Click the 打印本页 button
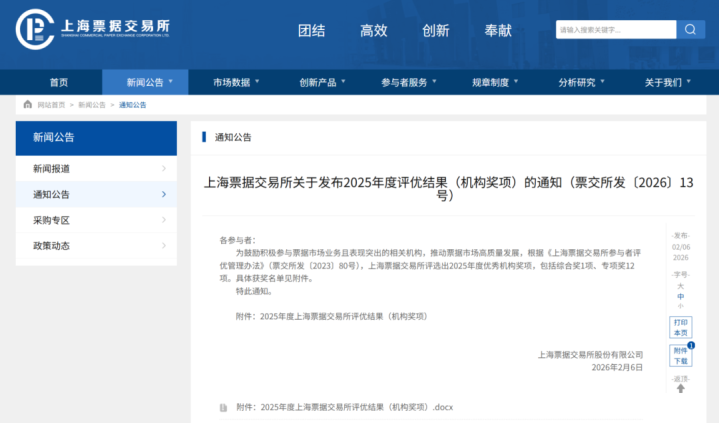This screenshot has width=719, height=423. click(680, 327)
